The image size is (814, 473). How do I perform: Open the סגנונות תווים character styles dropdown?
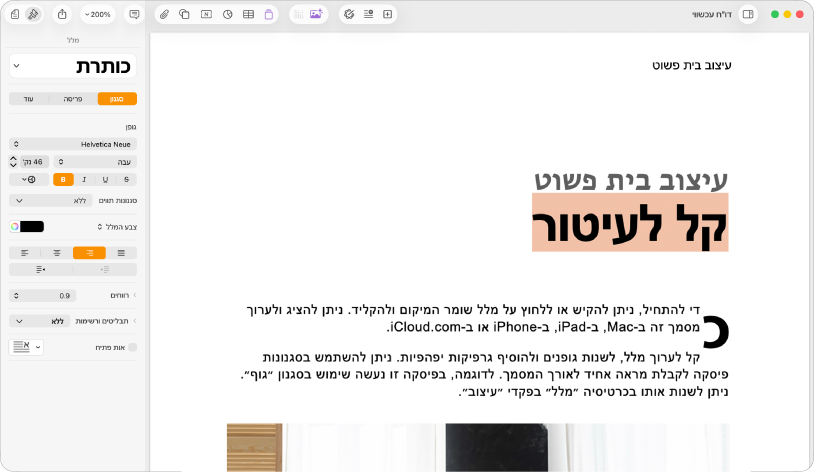(x=51, y=200)
